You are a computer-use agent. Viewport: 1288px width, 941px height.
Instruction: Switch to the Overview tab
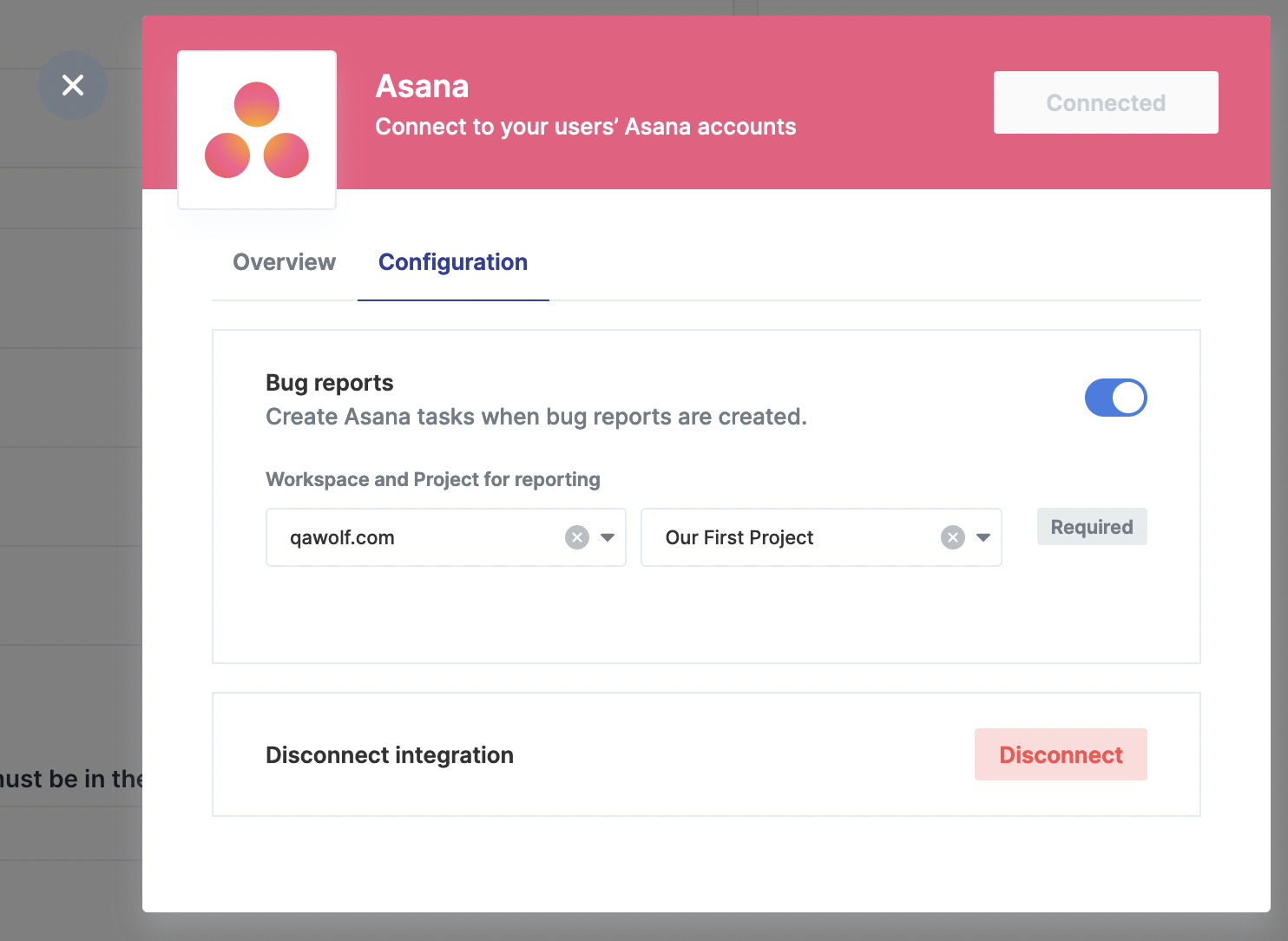[284, 262]
